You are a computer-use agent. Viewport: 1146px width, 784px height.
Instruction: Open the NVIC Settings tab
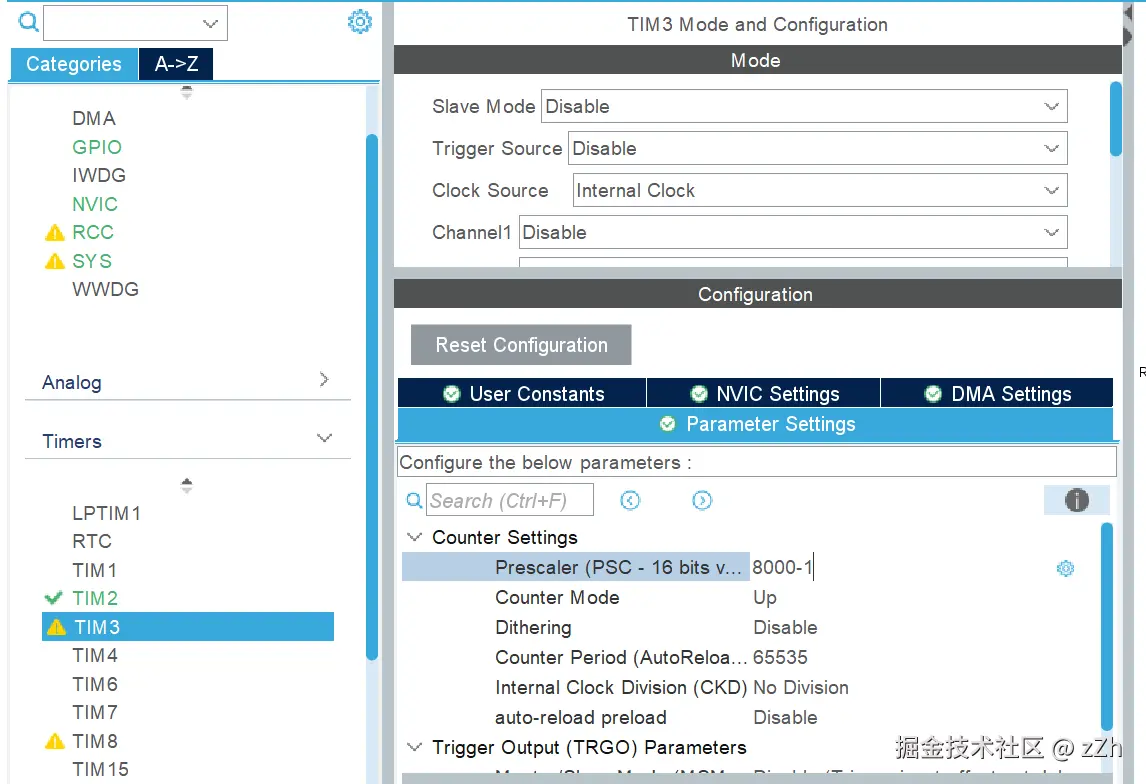pos(764,394)
